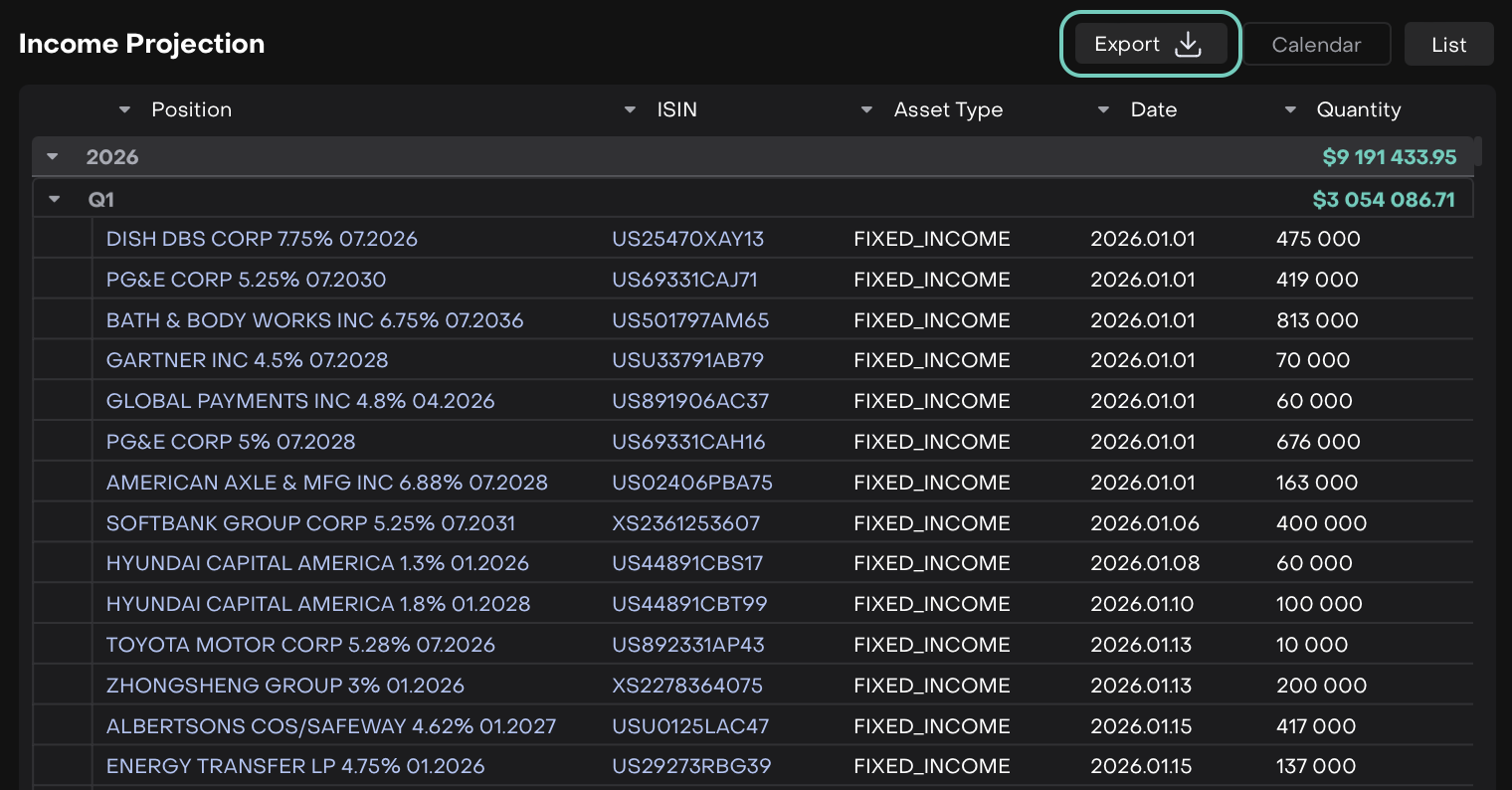Viewport: 1512px width, 790px height.
Task: Open ENERGY TRANSFER LP 4.75% position
Action: click(295, 766)
